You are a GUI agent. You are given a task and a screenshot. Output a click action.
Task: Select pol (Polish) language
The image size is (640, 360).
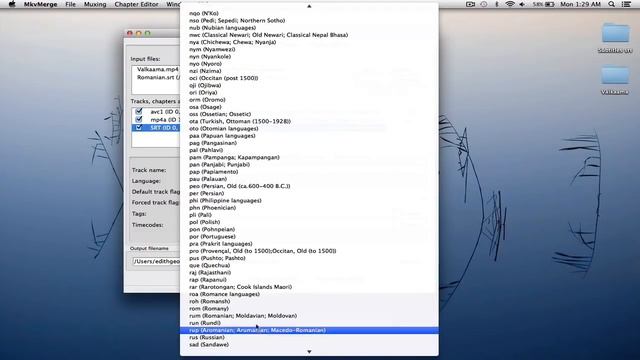pos(309,222)
